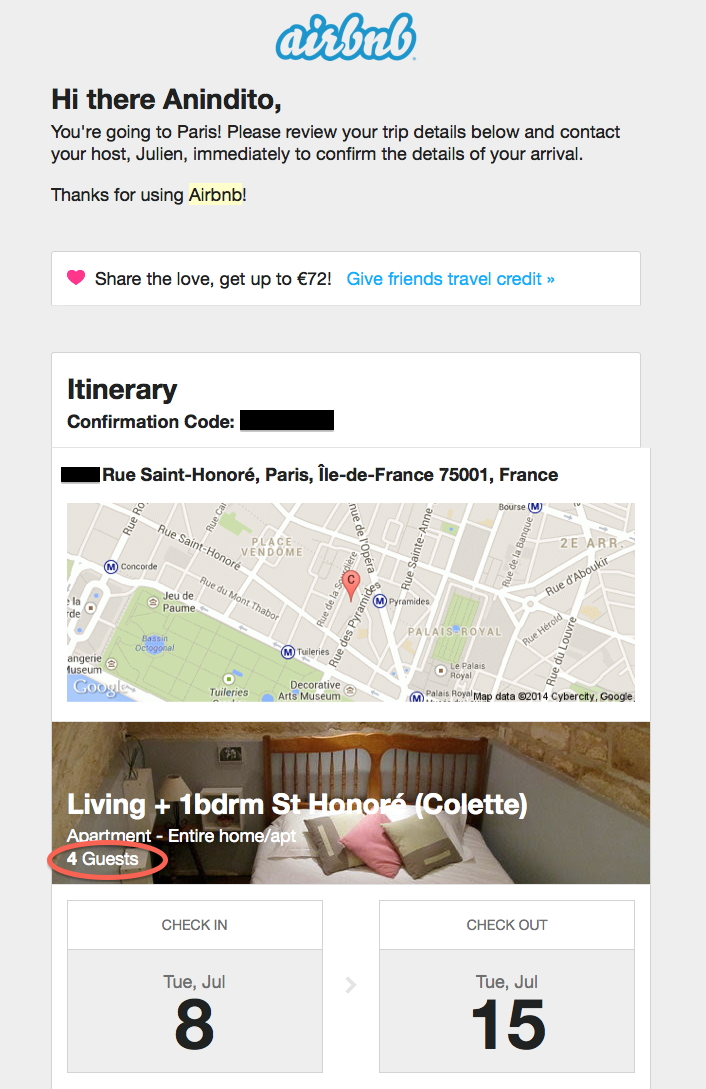Click the circled 4 Guests text
Viewport: 706px width, 1089px height.
[104, 859]
